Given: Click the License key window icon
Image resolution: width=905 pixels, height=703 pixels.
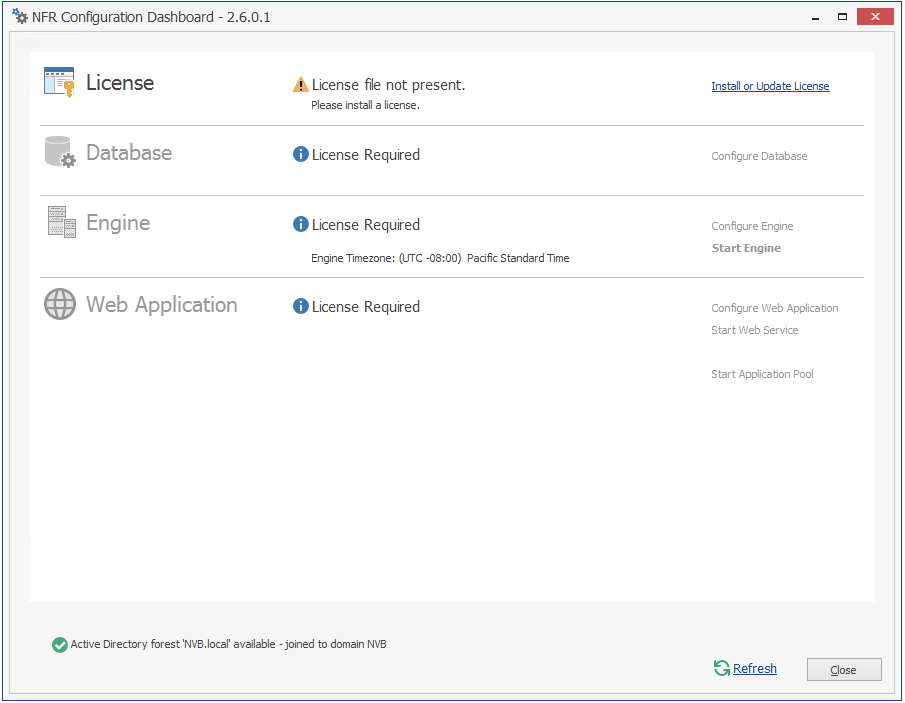Looking at the screenshot, I should point(59,82).
